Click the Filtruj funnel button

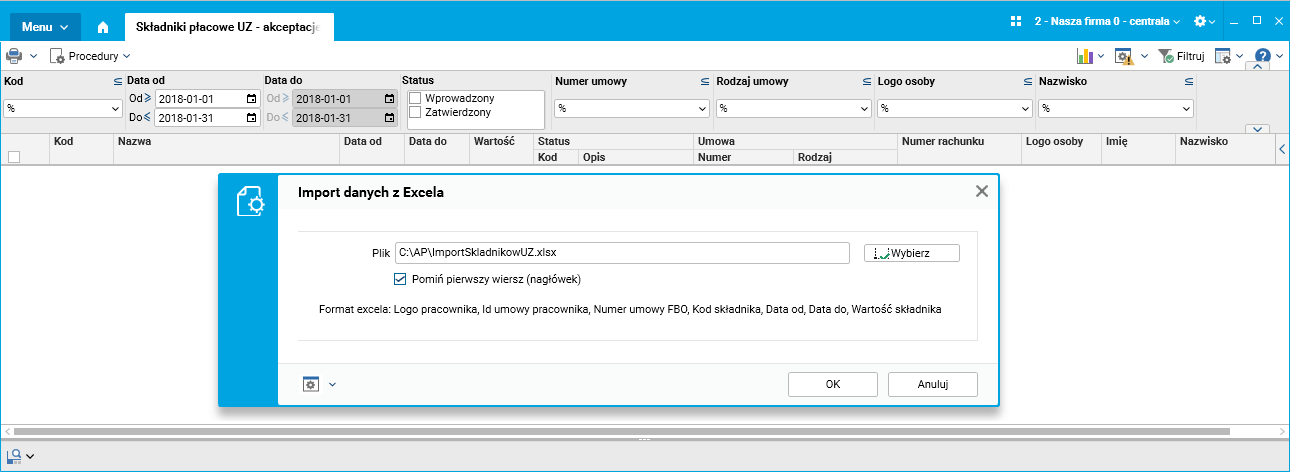[1183, 56]
